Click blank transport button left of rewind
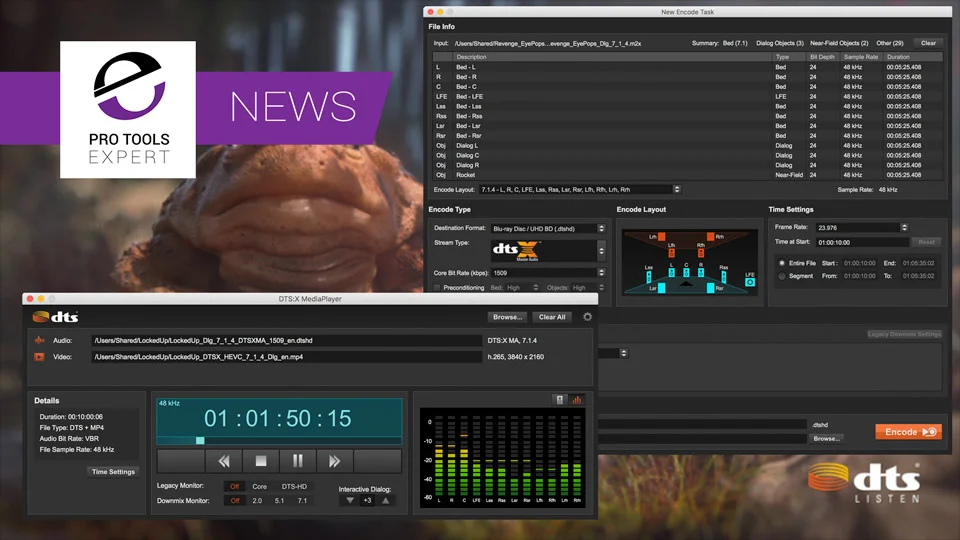The width and height of the screenshot is (960, 540). [181, 461]
